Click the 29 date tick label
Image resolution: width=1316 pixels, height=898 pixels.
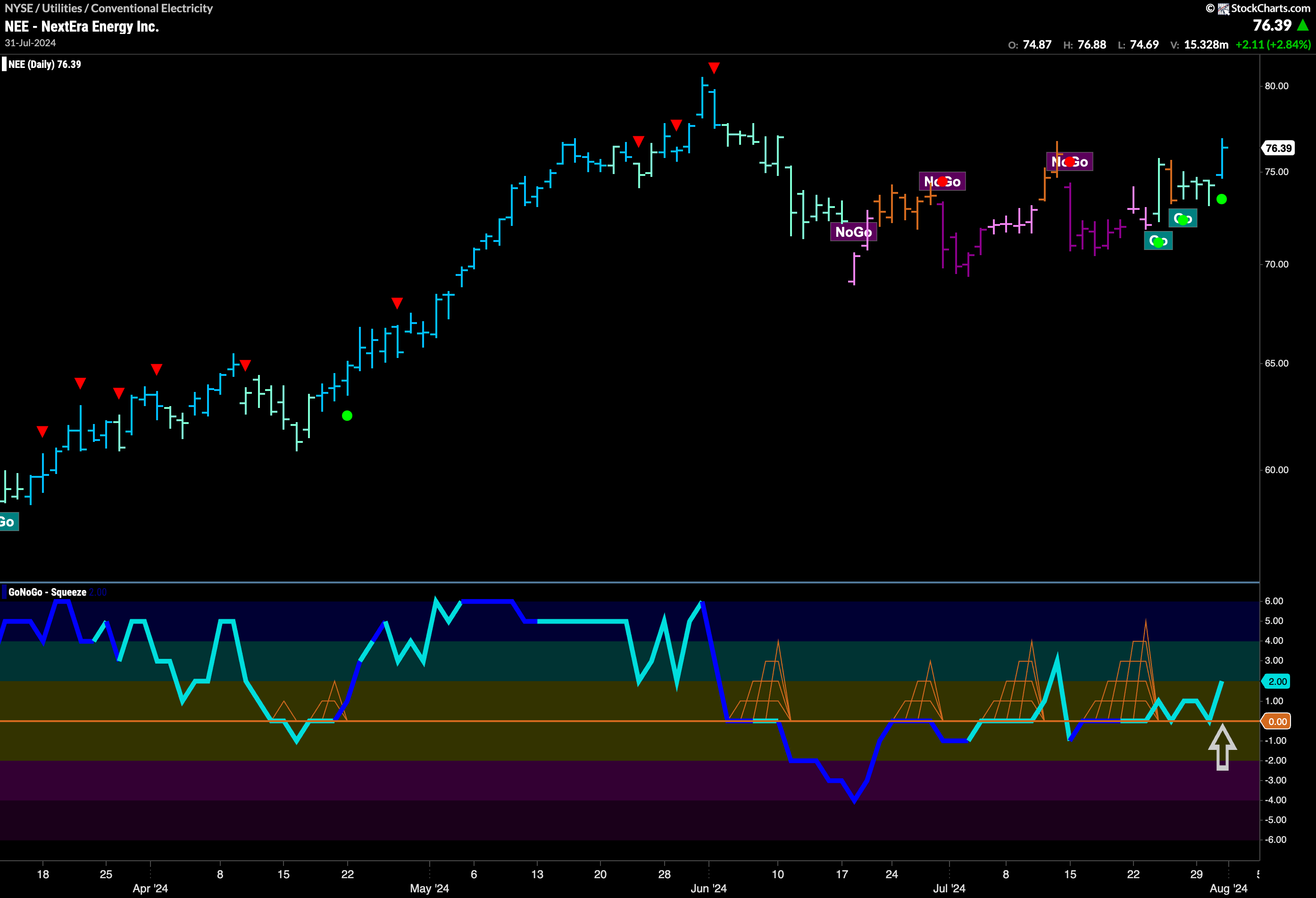click(x=1196, y=874)
